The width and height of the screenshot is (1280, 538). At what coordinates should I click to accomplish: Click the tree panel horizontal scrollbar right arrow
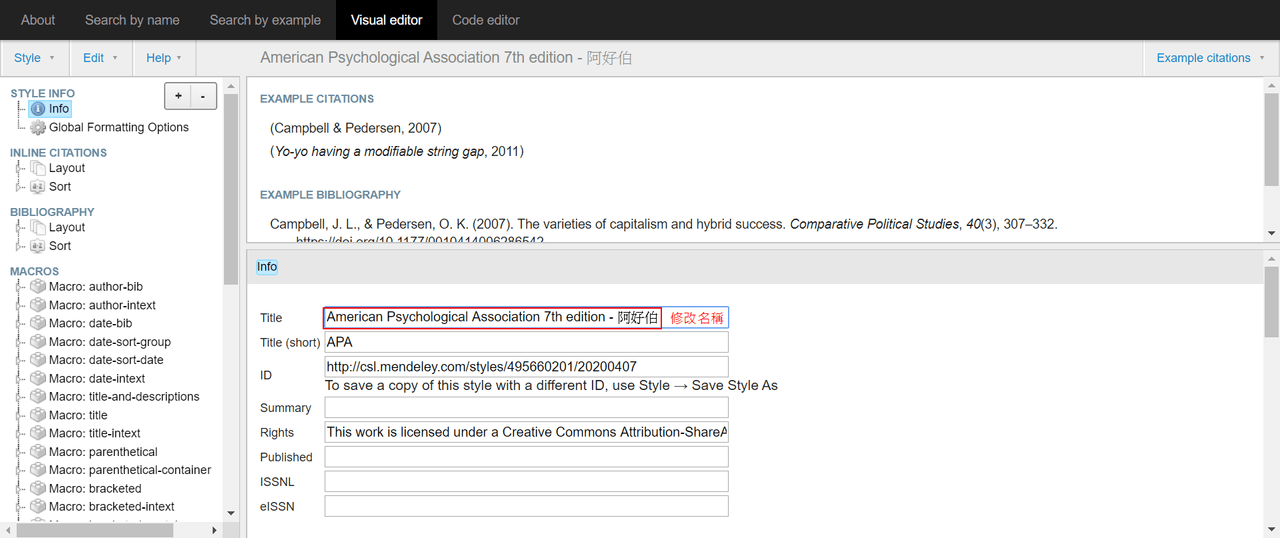pos(214,530)
